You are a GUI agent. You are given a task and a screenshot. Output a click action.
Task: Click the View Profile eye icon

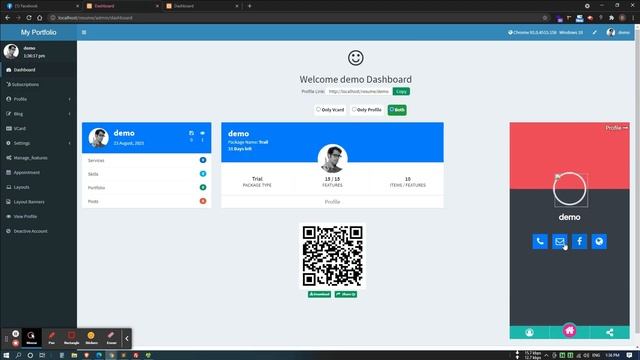(9, 216)
